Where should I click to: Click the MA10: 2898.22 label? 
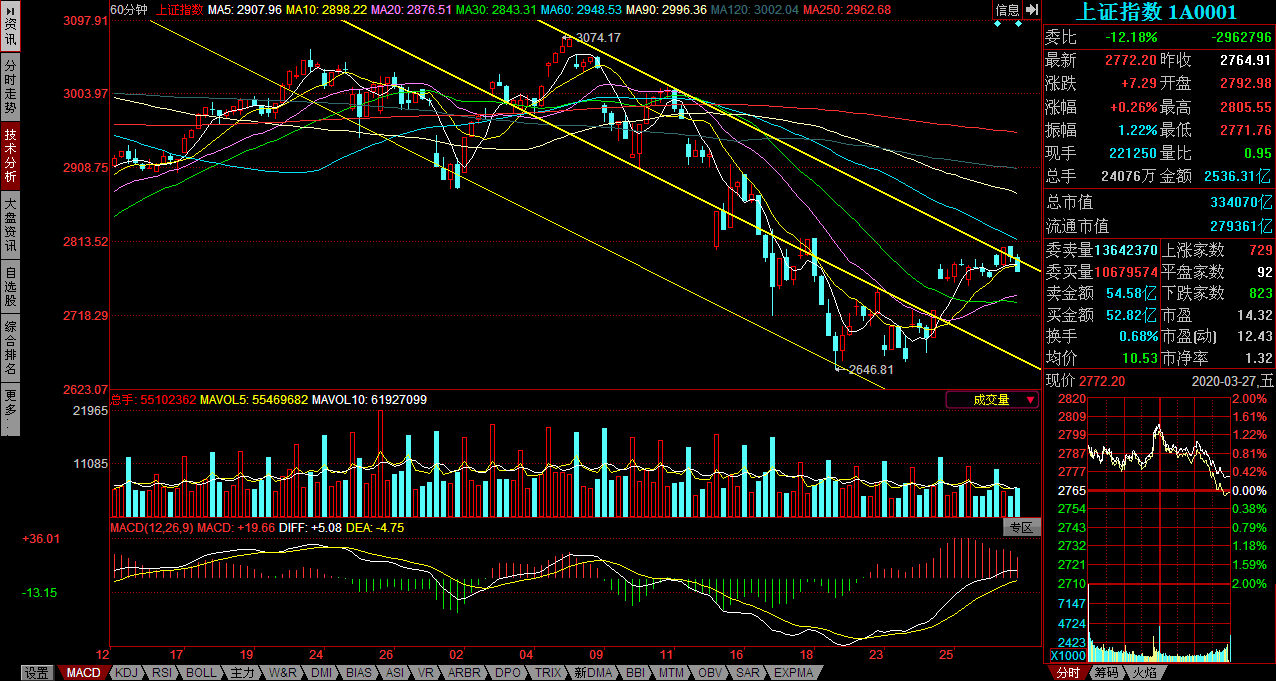(326, 10)
